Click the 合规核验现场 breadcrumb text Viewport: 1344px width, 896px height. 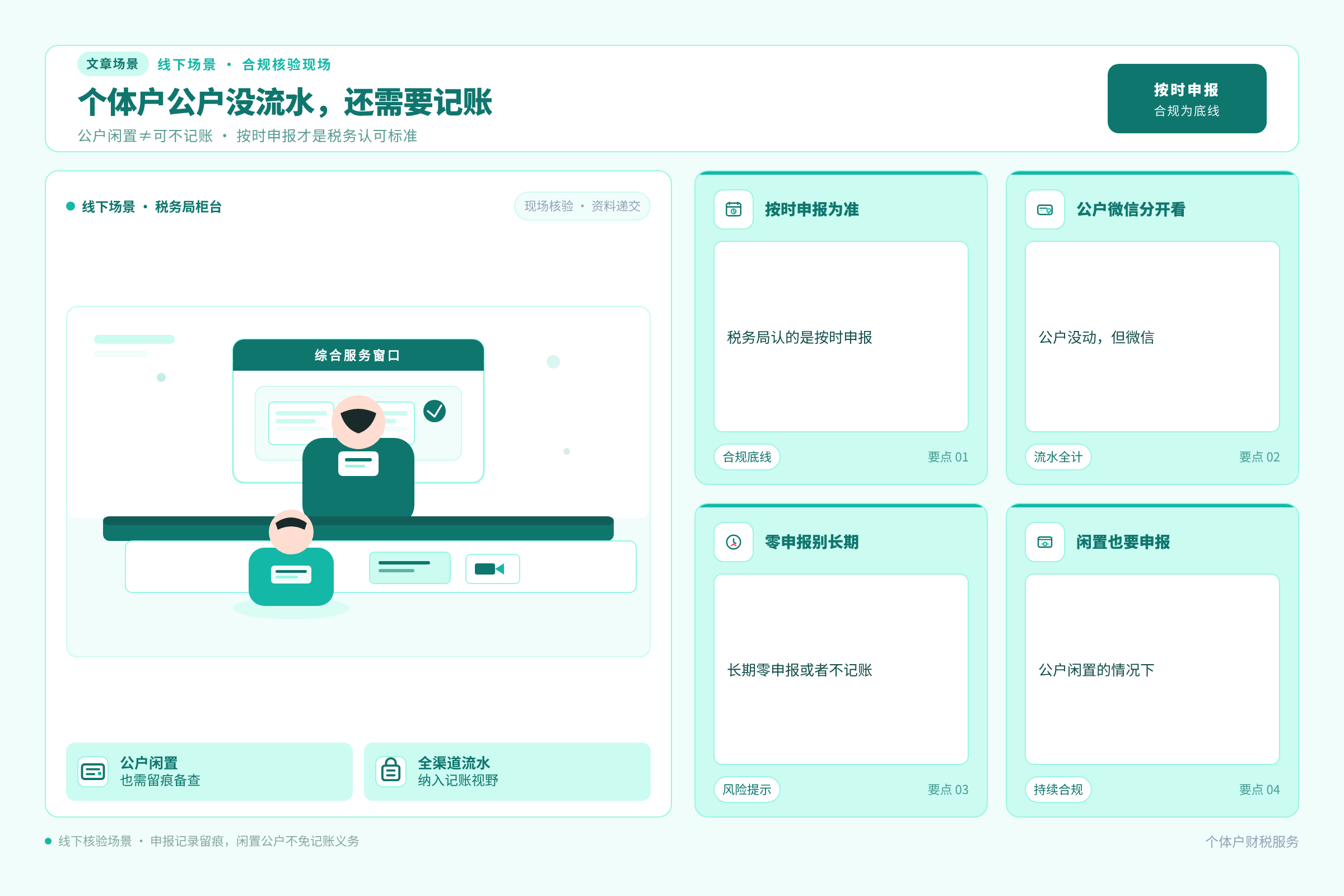[x=286, y=64]
